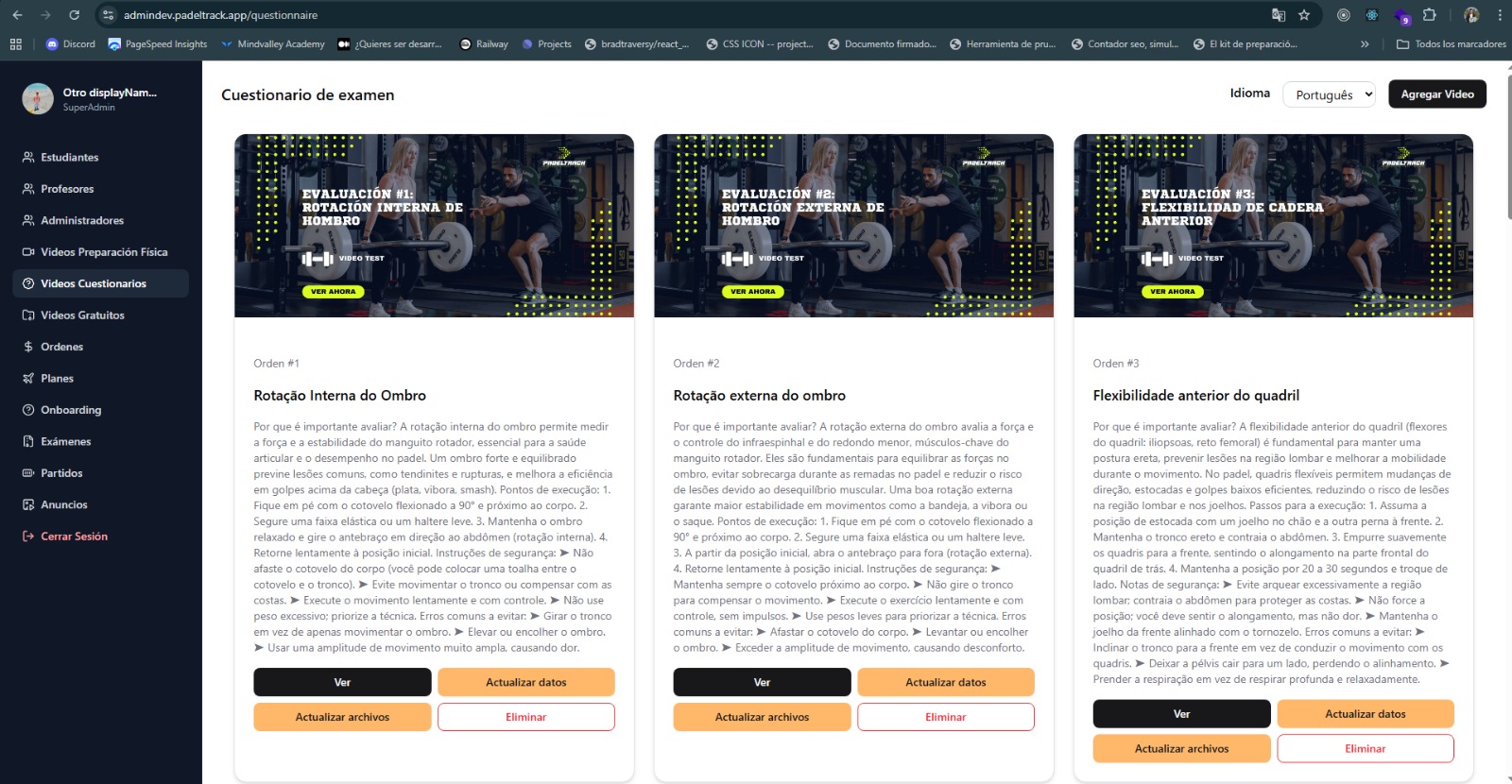This screenshot has width=1512, height=784.
Task: Expand the hidden bookmarks chevron
Action: point(1365,44)
